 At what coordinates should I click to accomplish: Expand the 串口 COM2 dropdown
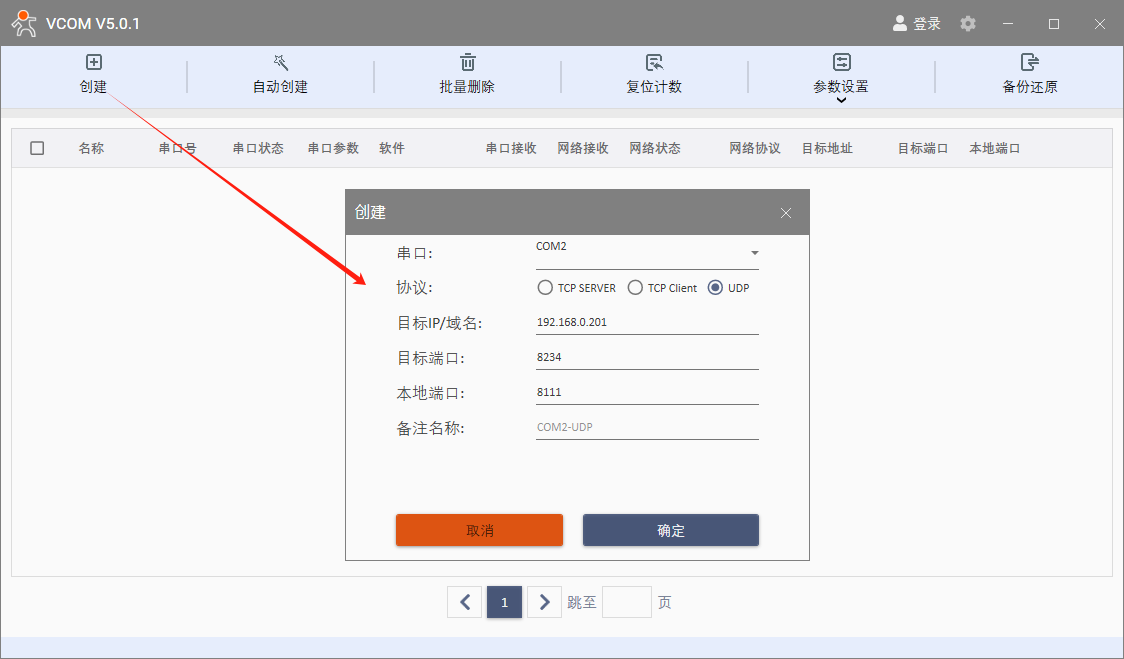(x=754, y=253)
